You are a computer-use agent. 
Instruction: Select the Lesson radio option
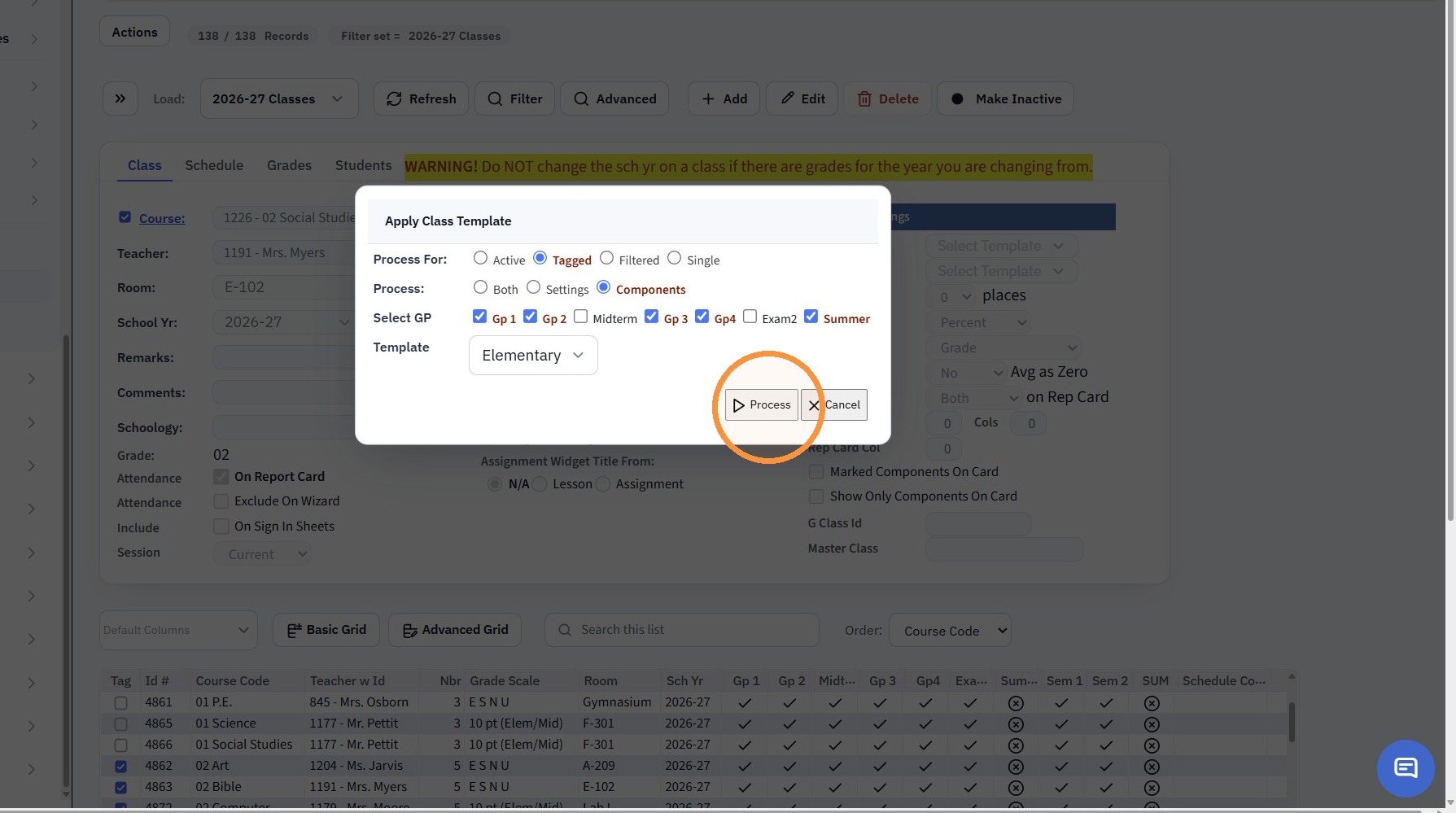click(539, 483)
